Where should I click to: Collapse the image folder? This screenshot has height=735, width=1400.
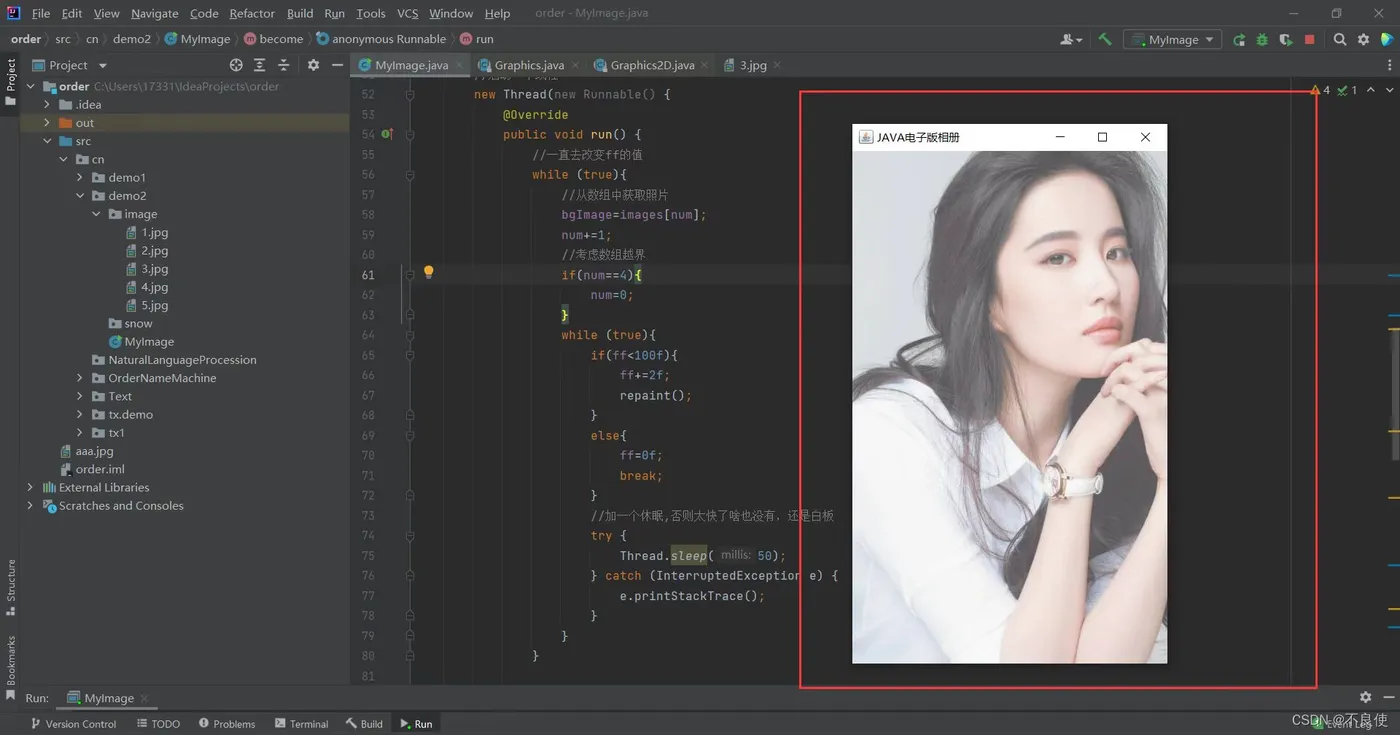tap(96, 214)
